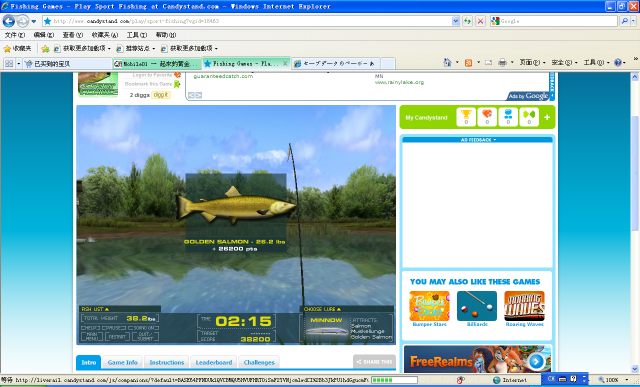Open the 推荐站点 favorites link

pyautogui.click(x=136, y=49)
